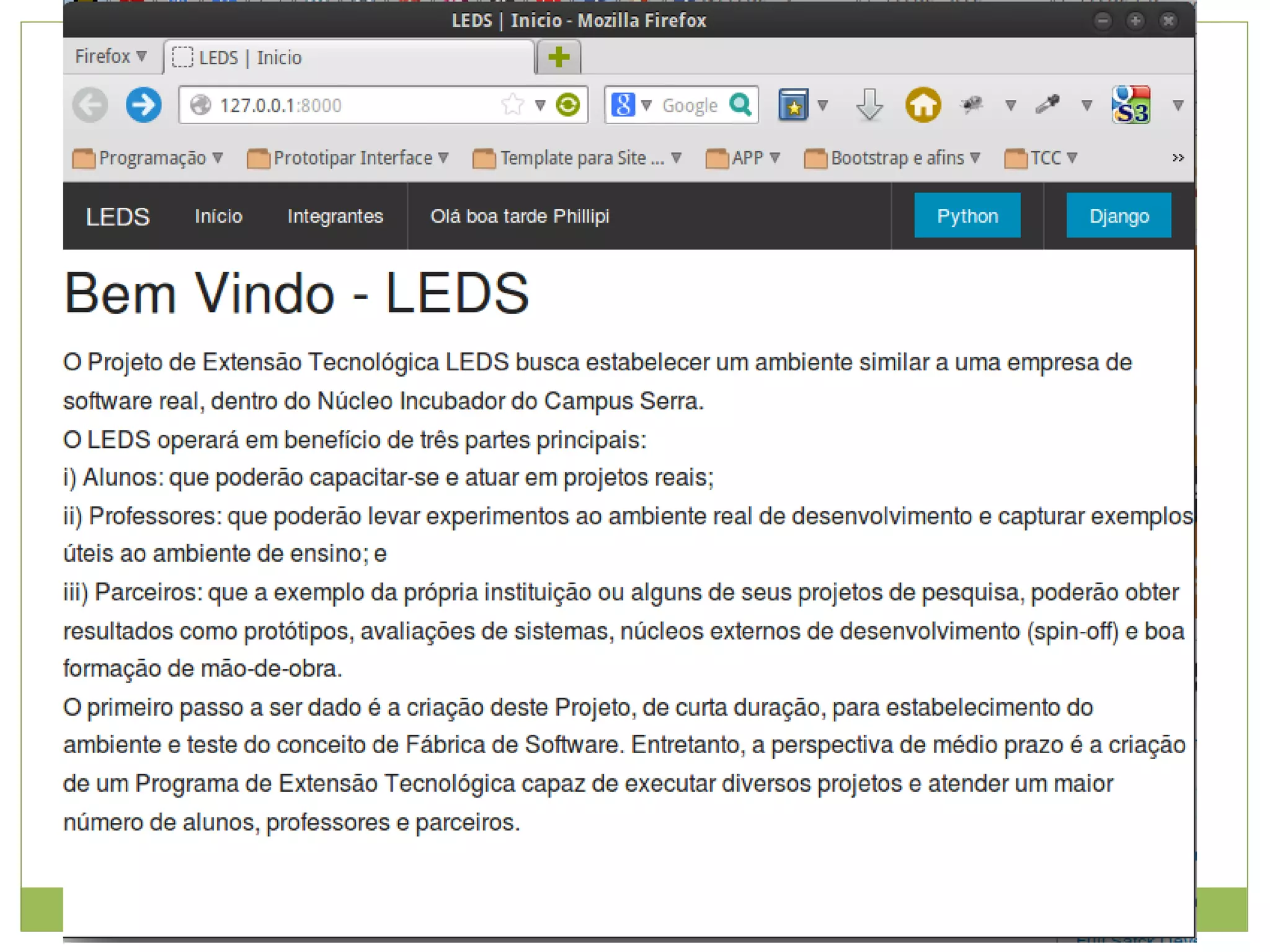The width and height of the screenshot is (1270, 952).
Task: Open the Firefox menu dropdown
Action: (x=110, y=56)
